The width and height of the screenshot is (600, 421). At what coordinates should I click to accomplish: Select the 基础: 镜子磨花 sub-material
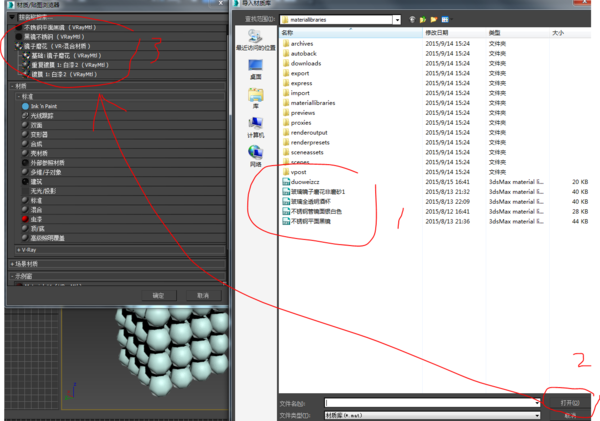62,55
